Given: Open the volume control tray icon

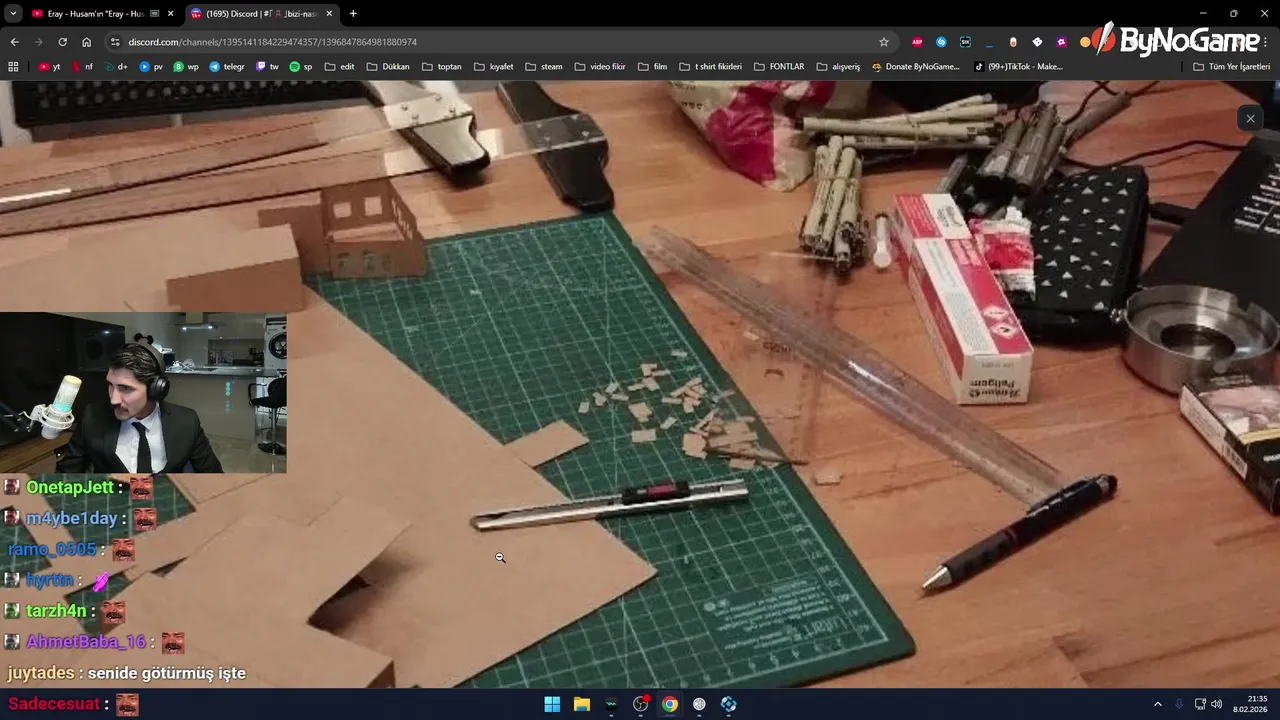Looking at the screenshot, I should (x=1217, y=704).
